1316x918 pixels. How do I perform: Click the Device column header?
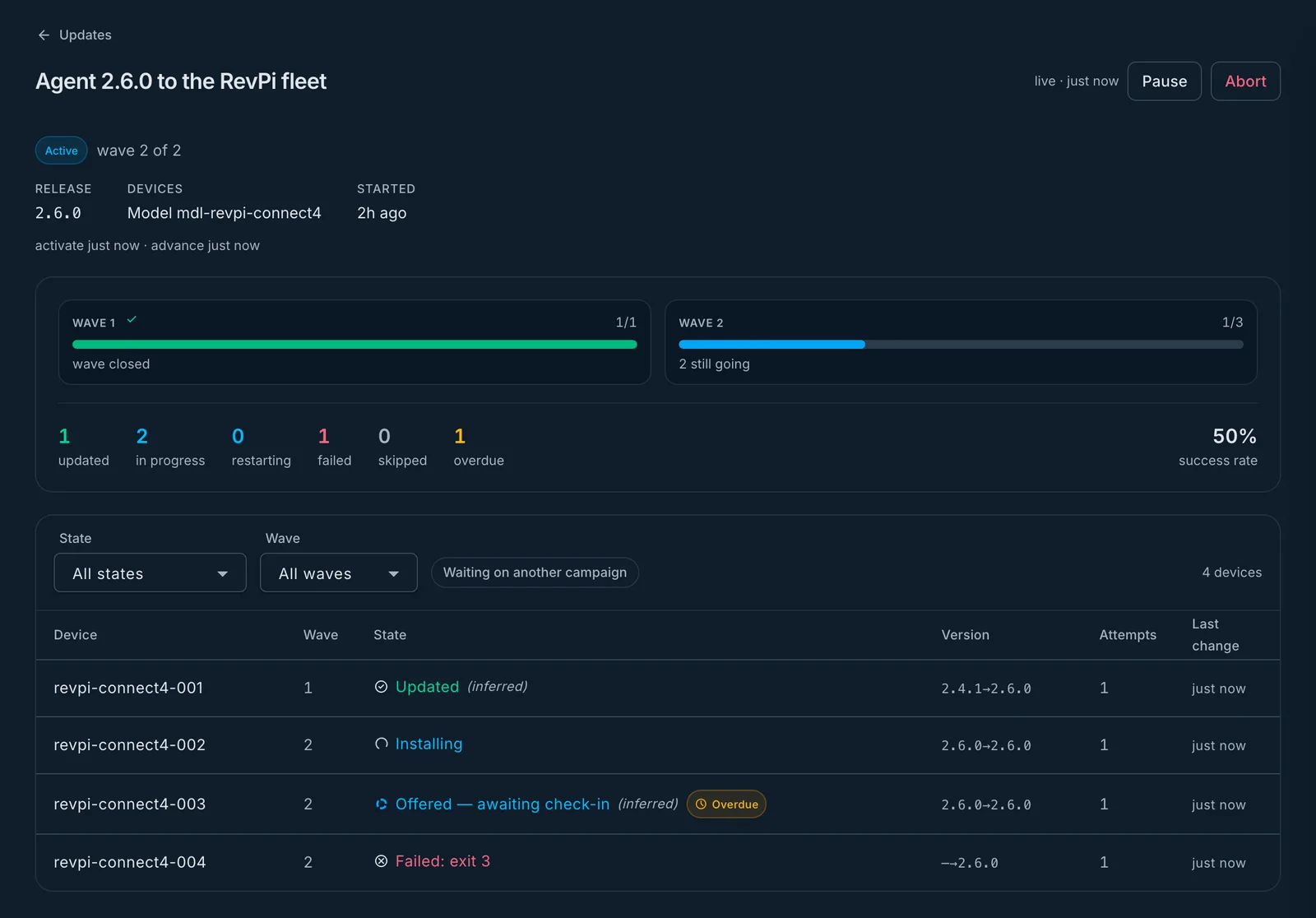coord(76,635)
